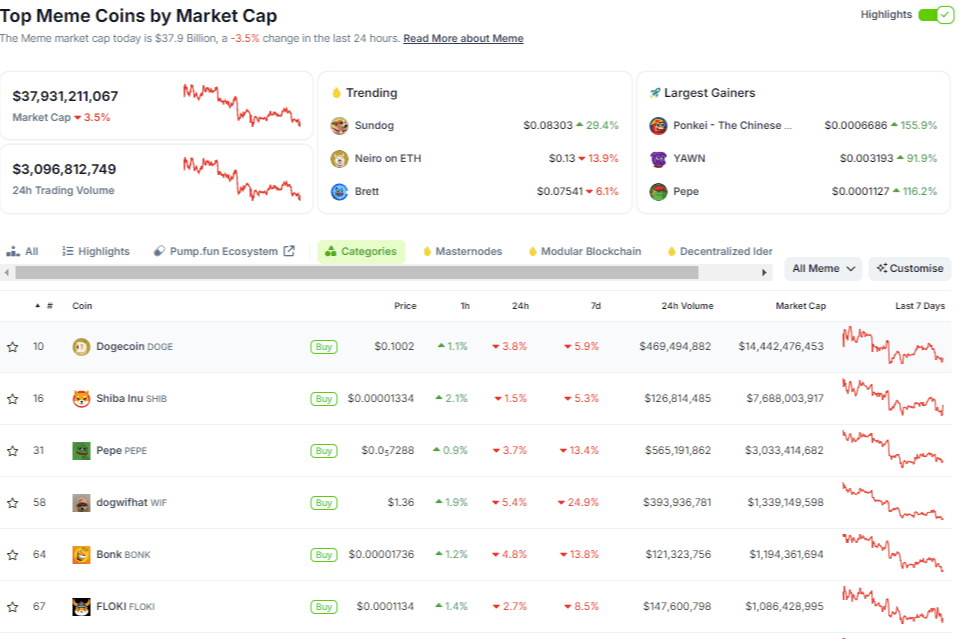Click the sparkle icon on the Customise button
Screen dimensions: 966x639
click(x=882, y=268)
